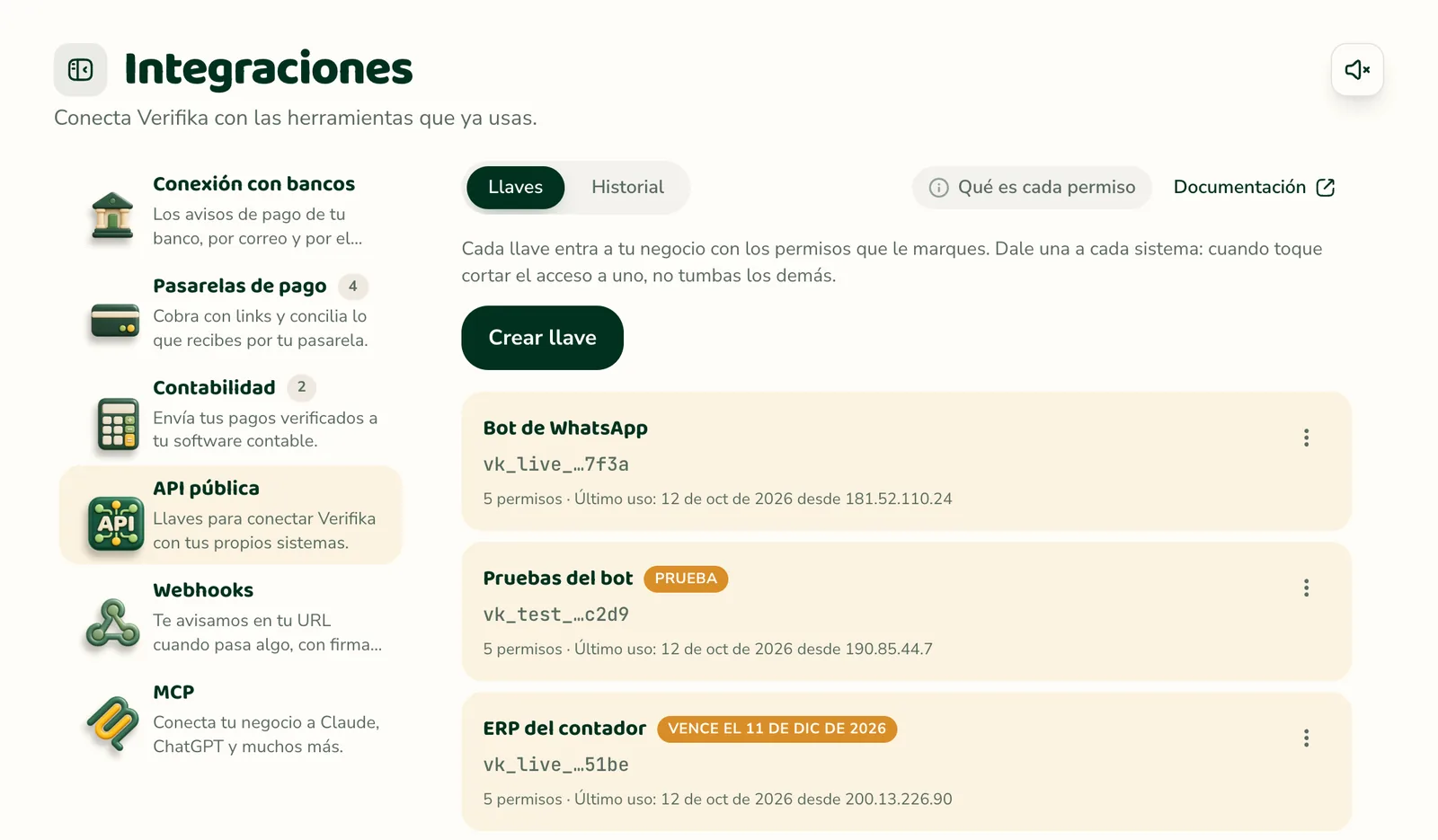The height and width of the screenshot is (840, 1438).
Task: Click the mute sound speaker icon
Action: tap(1357, 70)
